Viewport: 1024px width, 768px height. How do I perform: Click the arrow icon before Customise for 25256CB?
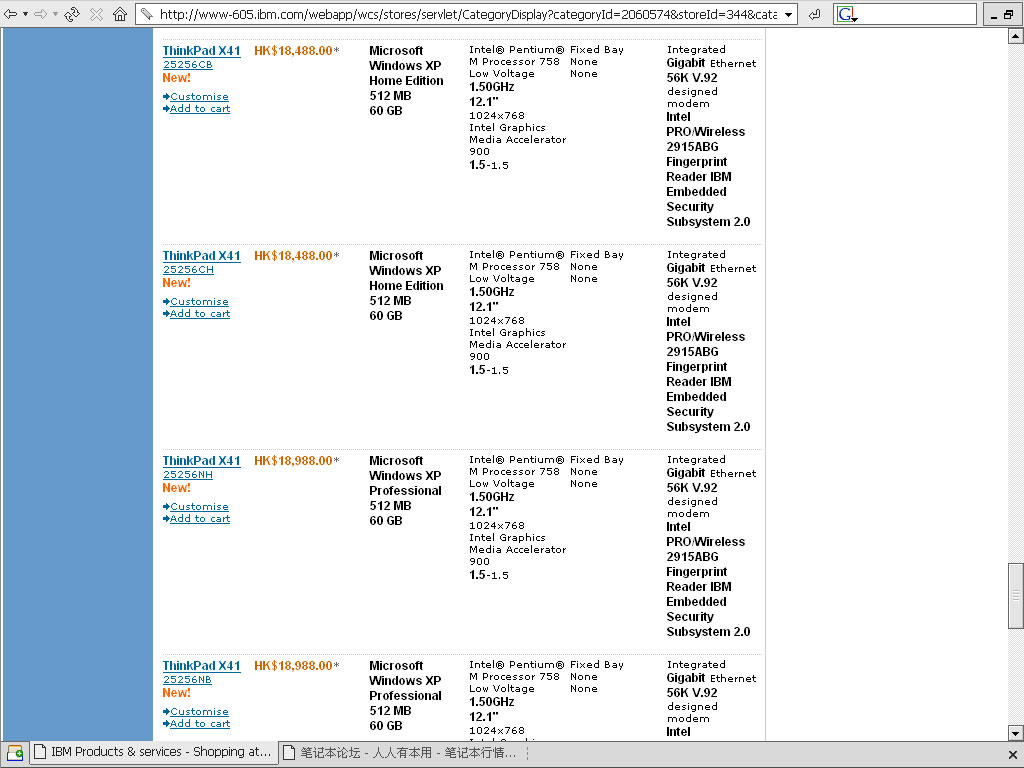pyautogui.click(x=167, y=97)
